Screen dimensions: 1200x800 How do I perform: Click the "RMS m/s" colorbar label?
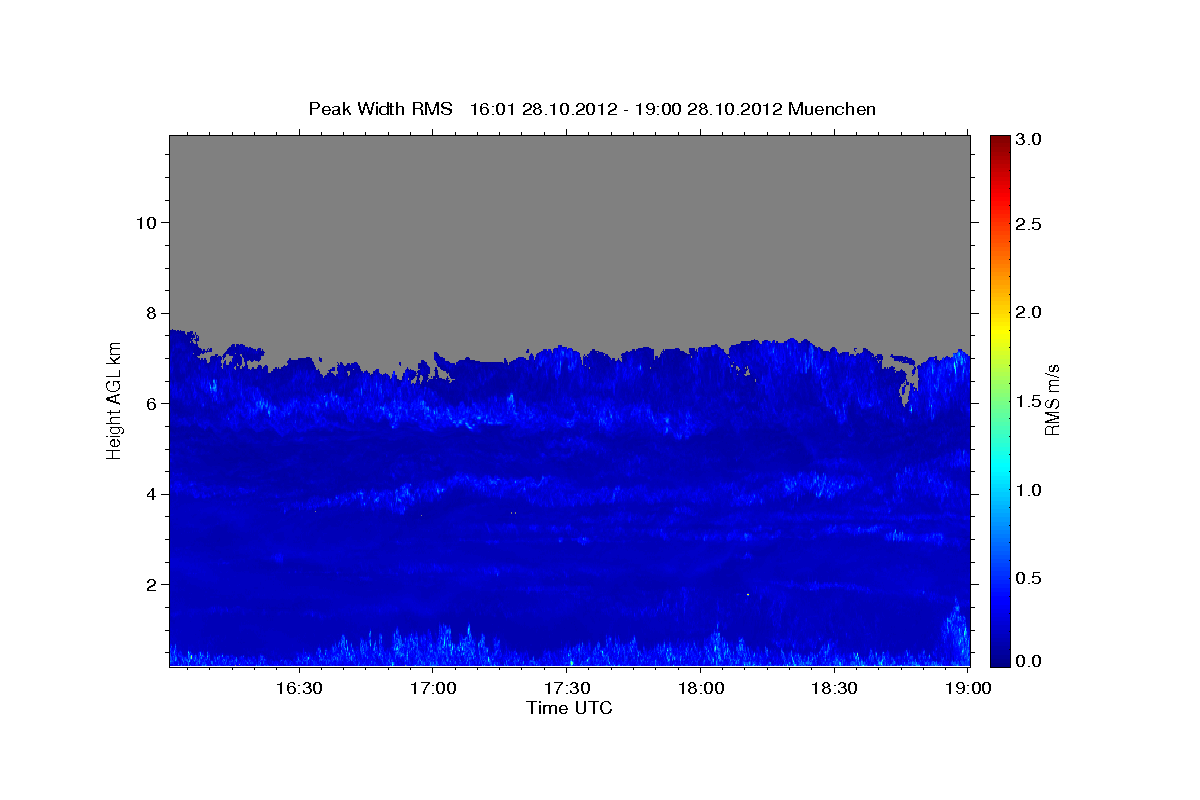[x=1051, y=401]
